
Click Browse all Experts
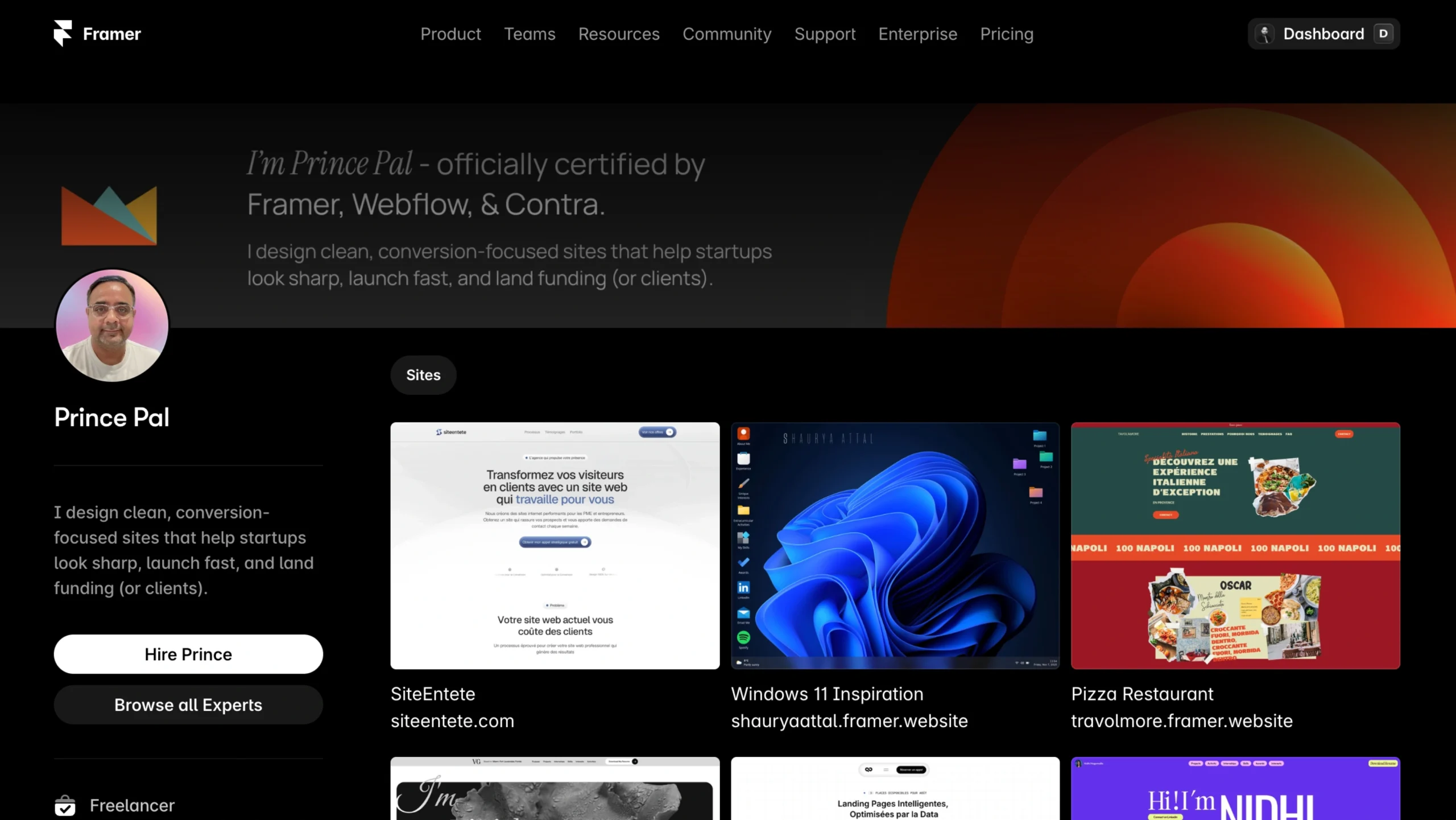[x=188, y=704]
